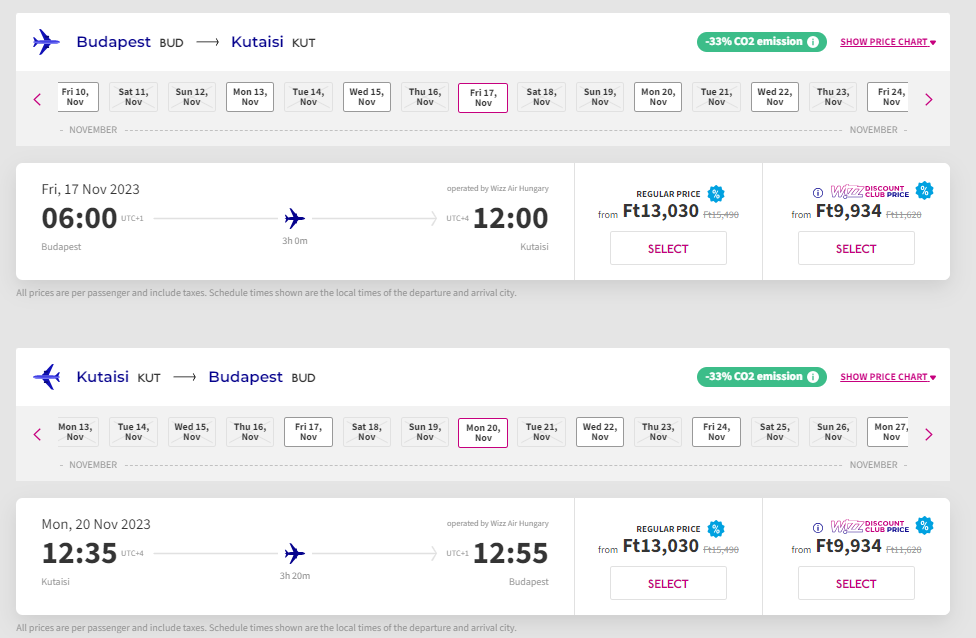The width and height of the screenshot is (976, 638).
Task: Click outbound regular price discount percent badge
Action: click(716, 194)
